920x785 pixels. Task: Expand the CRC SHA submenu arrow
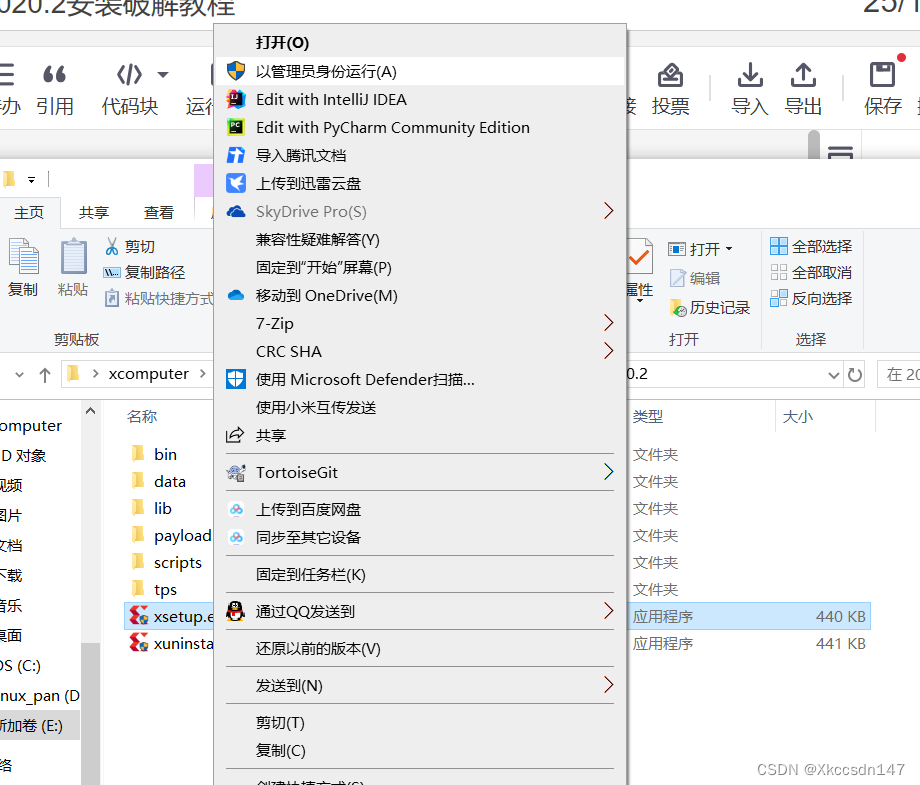click(x=608, y=351)
